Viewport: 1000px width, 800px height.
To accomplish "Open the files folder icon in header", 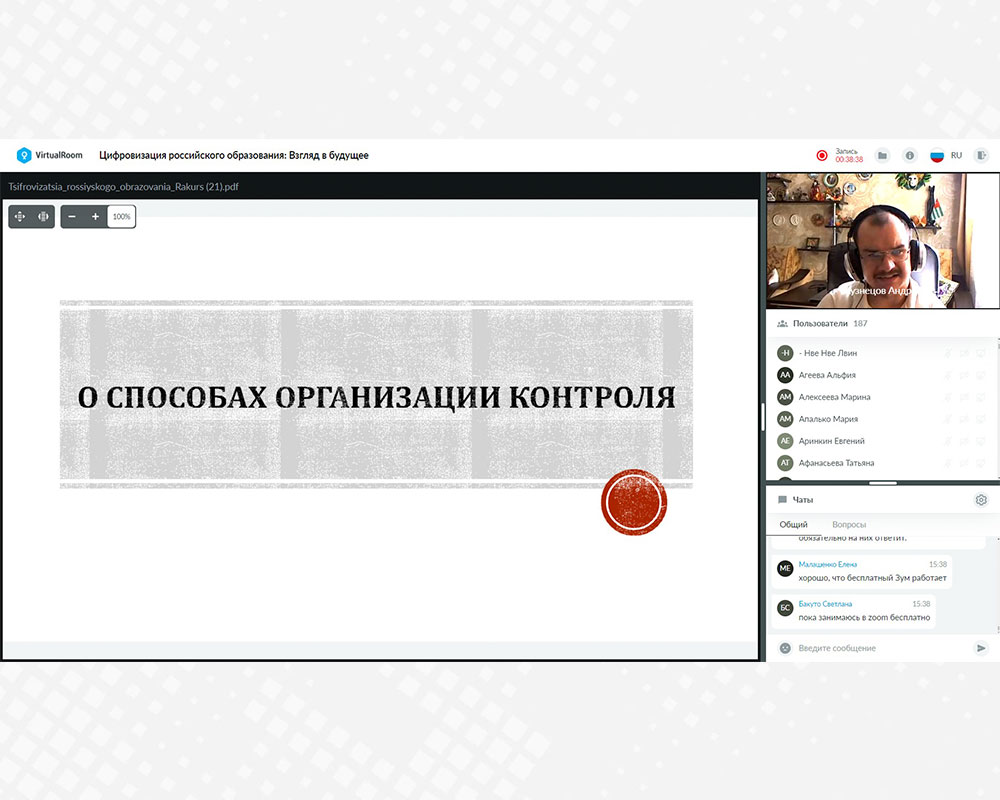I will pyautogui.click(x=883, y=155).
